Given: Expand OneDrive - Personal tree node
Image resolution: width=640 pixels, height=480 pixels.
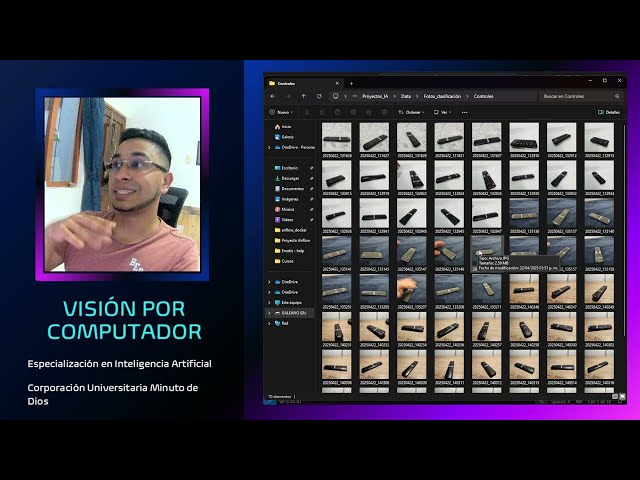Looking at the screenshot, I should click(x=269, y=147).
